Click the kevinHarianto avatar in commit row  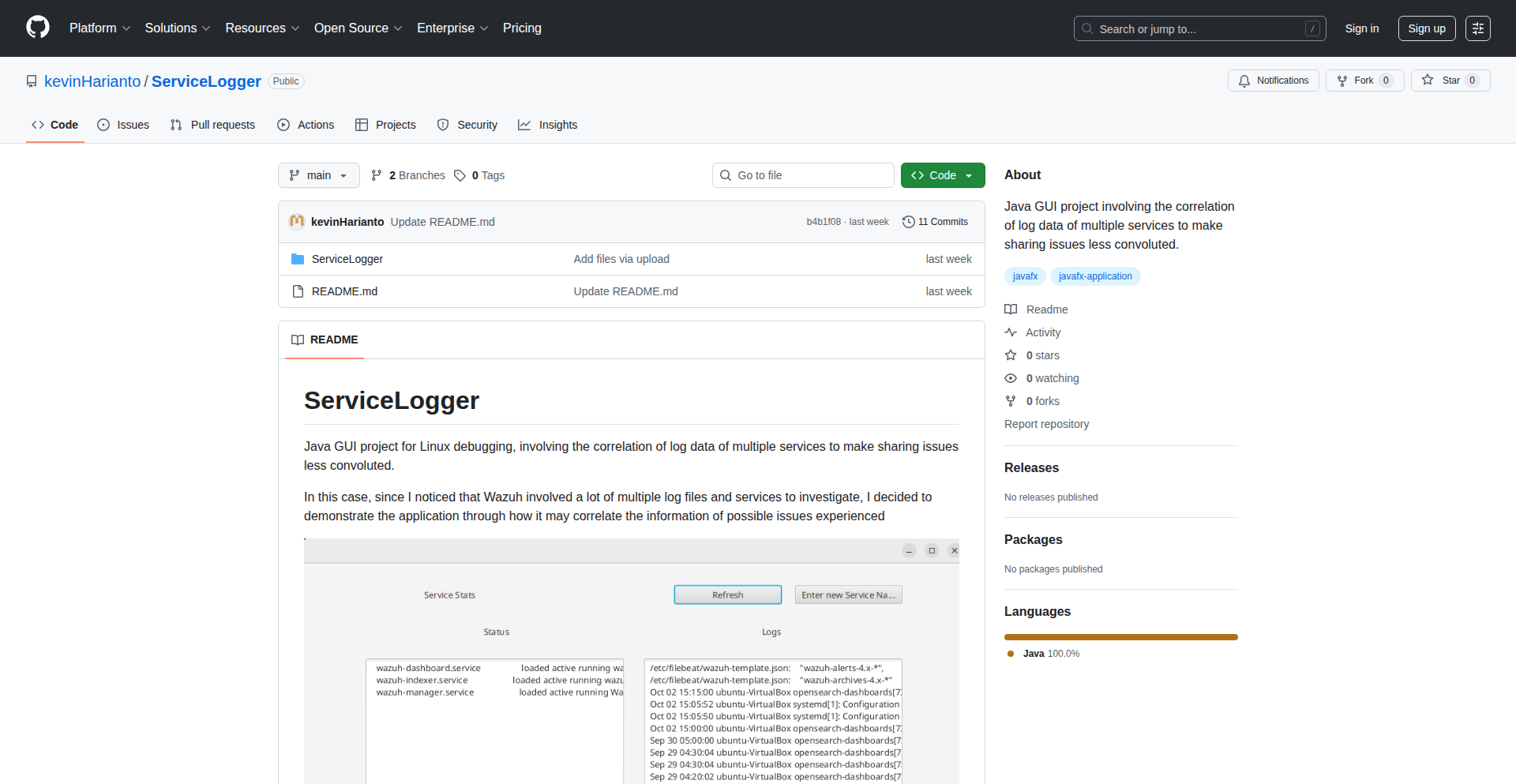297,222
